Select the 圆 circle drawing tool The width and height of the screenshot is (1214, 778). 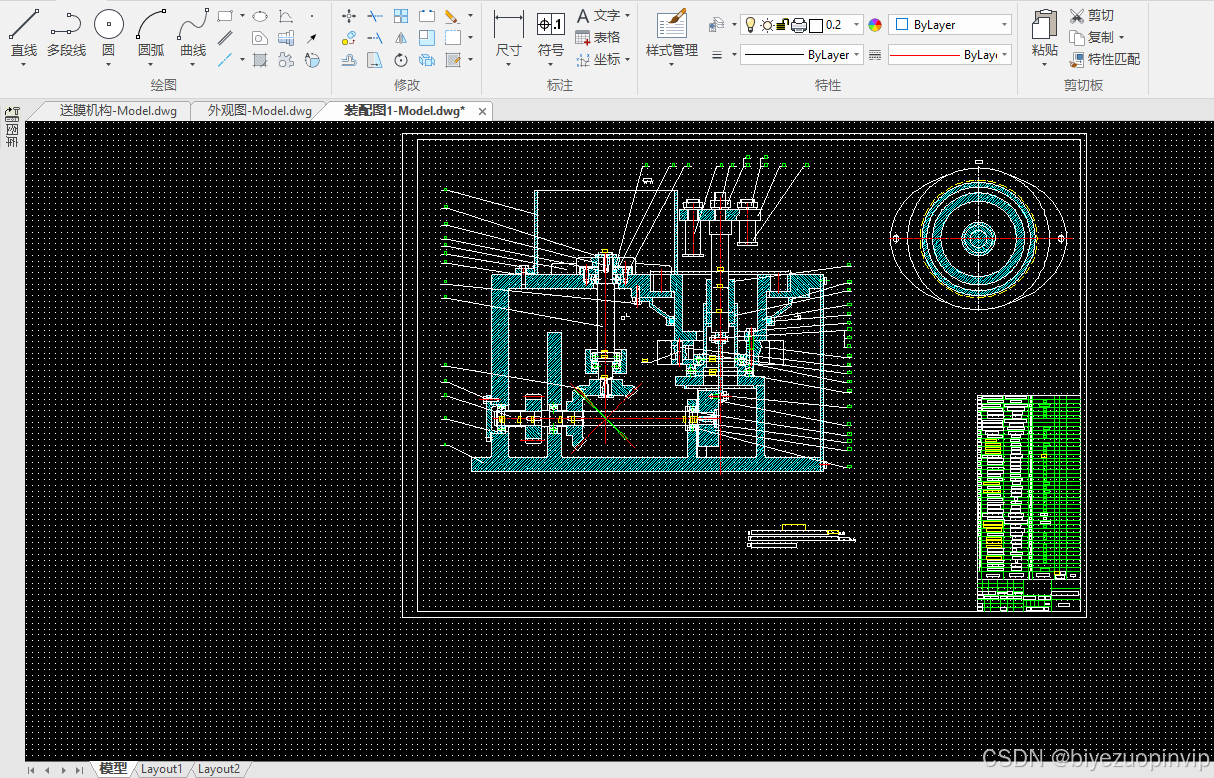(x=108, y=33)
